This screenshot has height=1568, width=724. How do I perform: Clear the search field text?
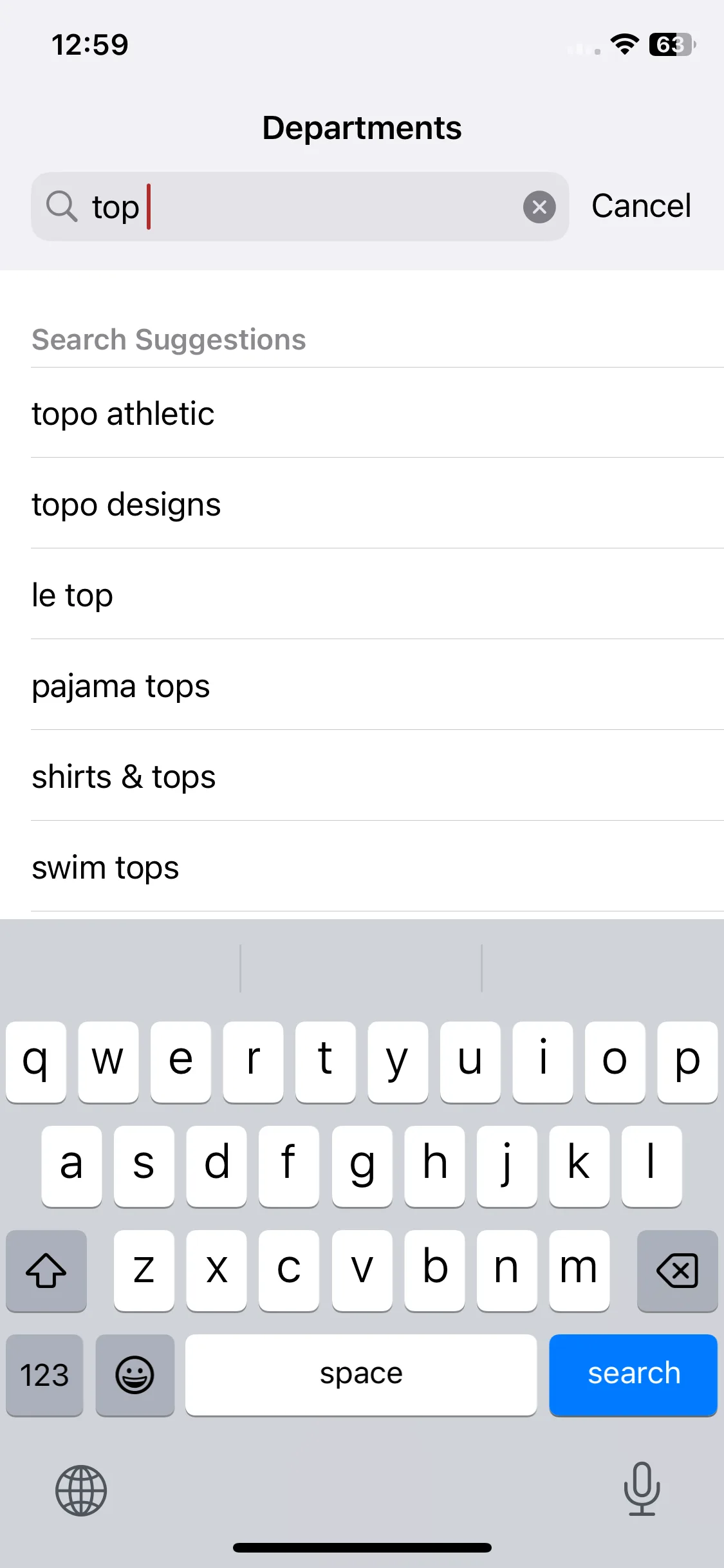(x=539, y=207)
